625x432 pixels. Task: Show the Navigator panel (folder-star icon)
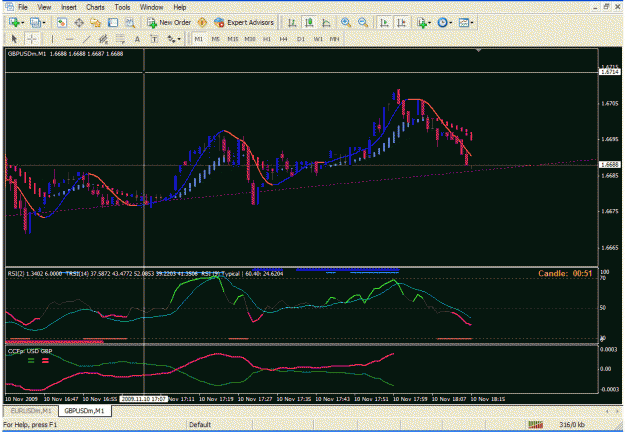tap(96, 23)
